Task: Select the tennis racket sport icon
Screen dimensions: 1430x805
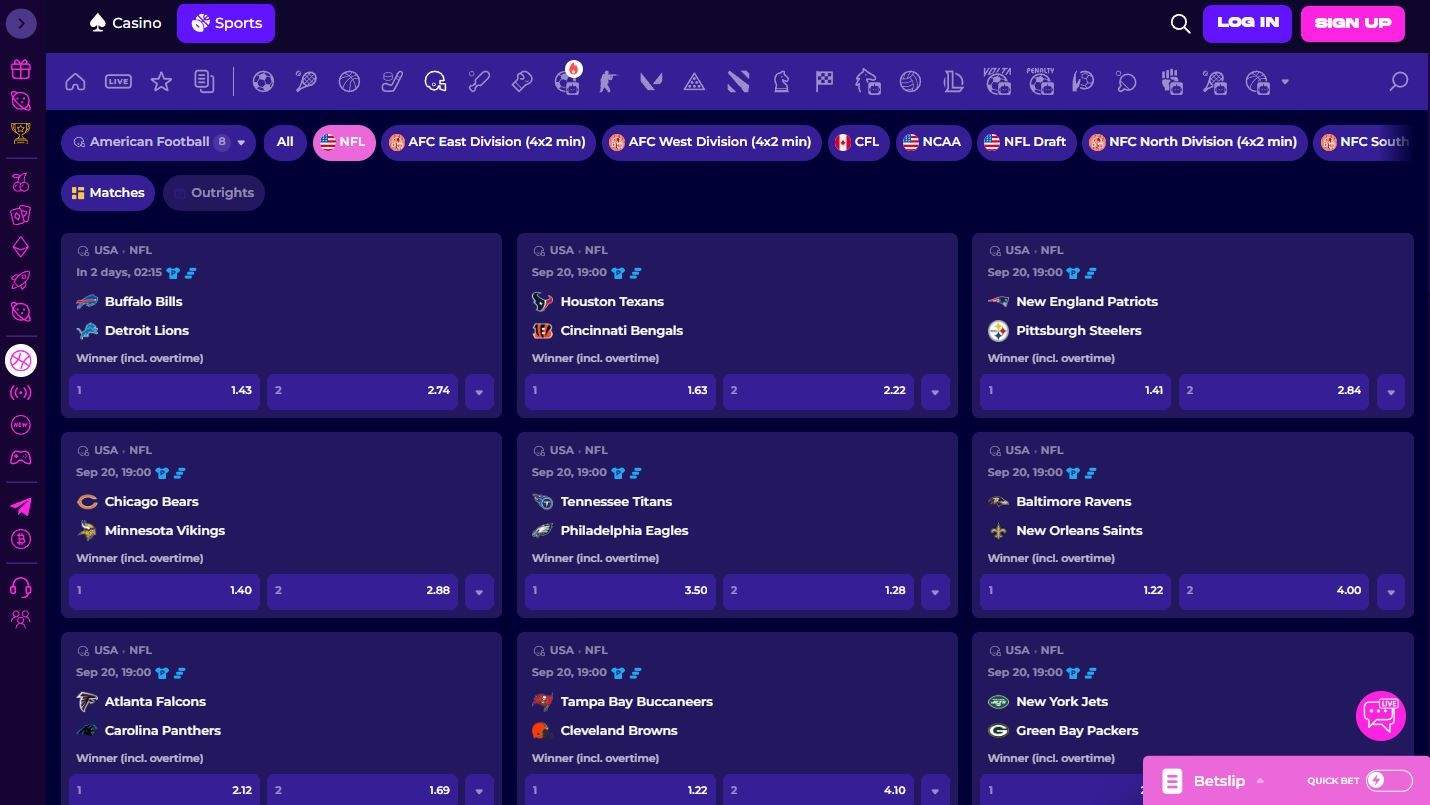Action: [306, 82]
